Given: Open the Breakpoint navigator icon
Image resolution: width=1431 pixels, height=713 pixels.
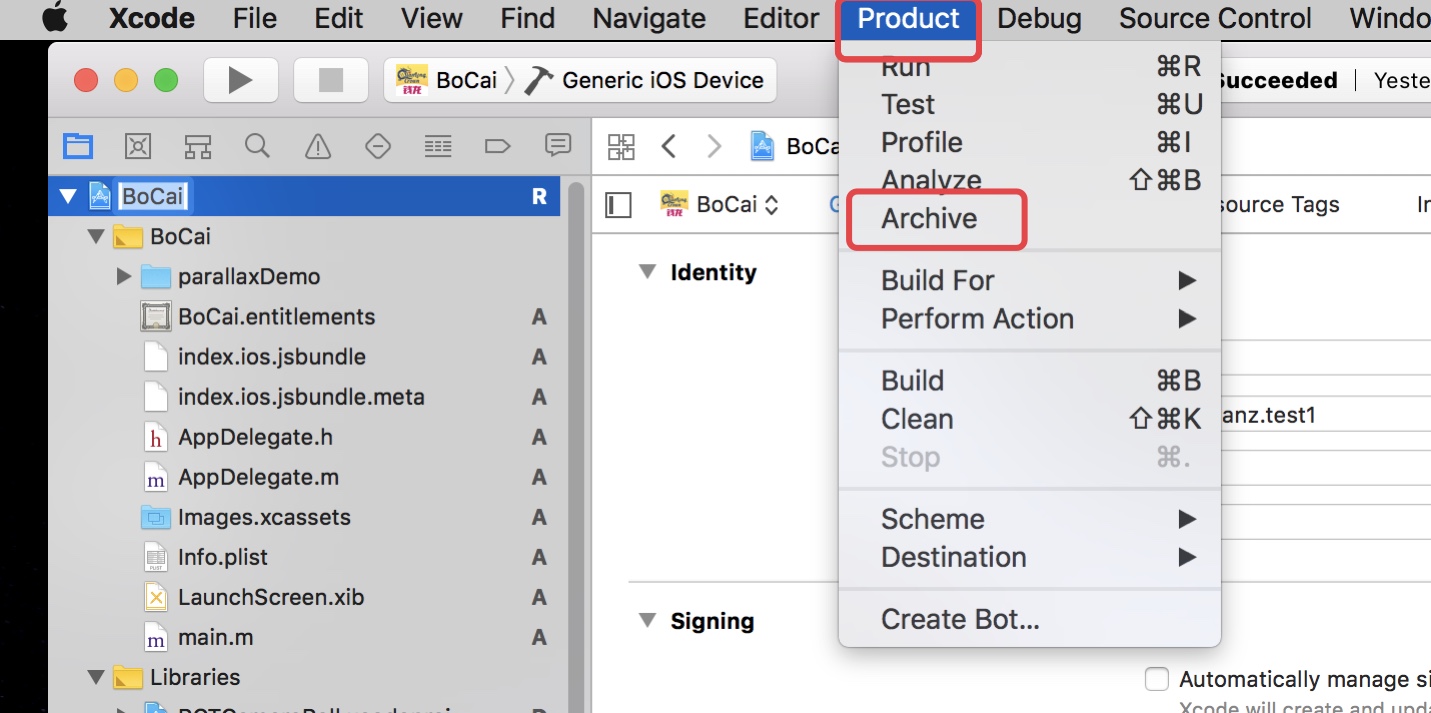Looking at the screenshot, I should tap(497, 147).
